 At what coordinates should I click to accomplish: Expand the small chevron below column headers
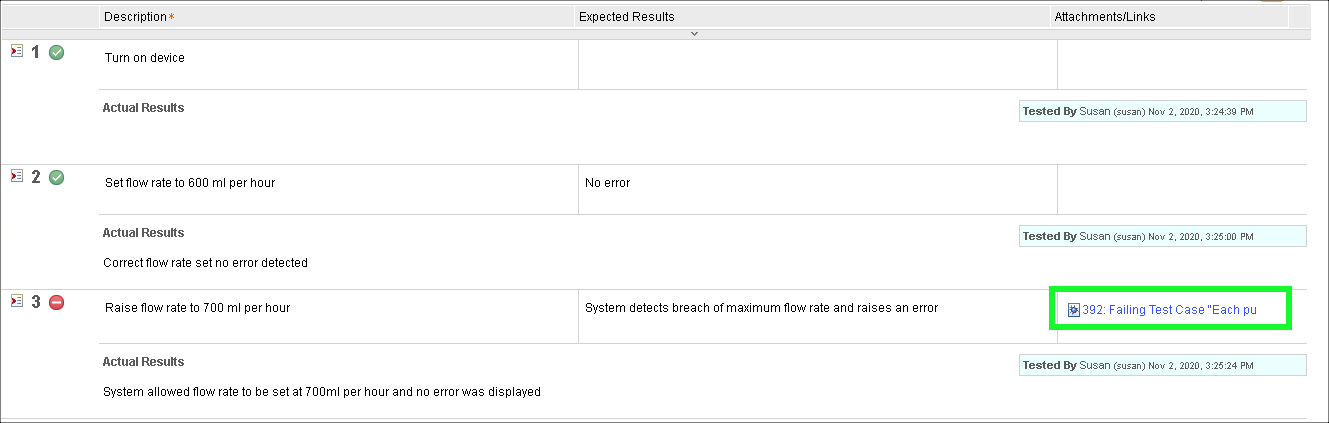coord(694,34)
